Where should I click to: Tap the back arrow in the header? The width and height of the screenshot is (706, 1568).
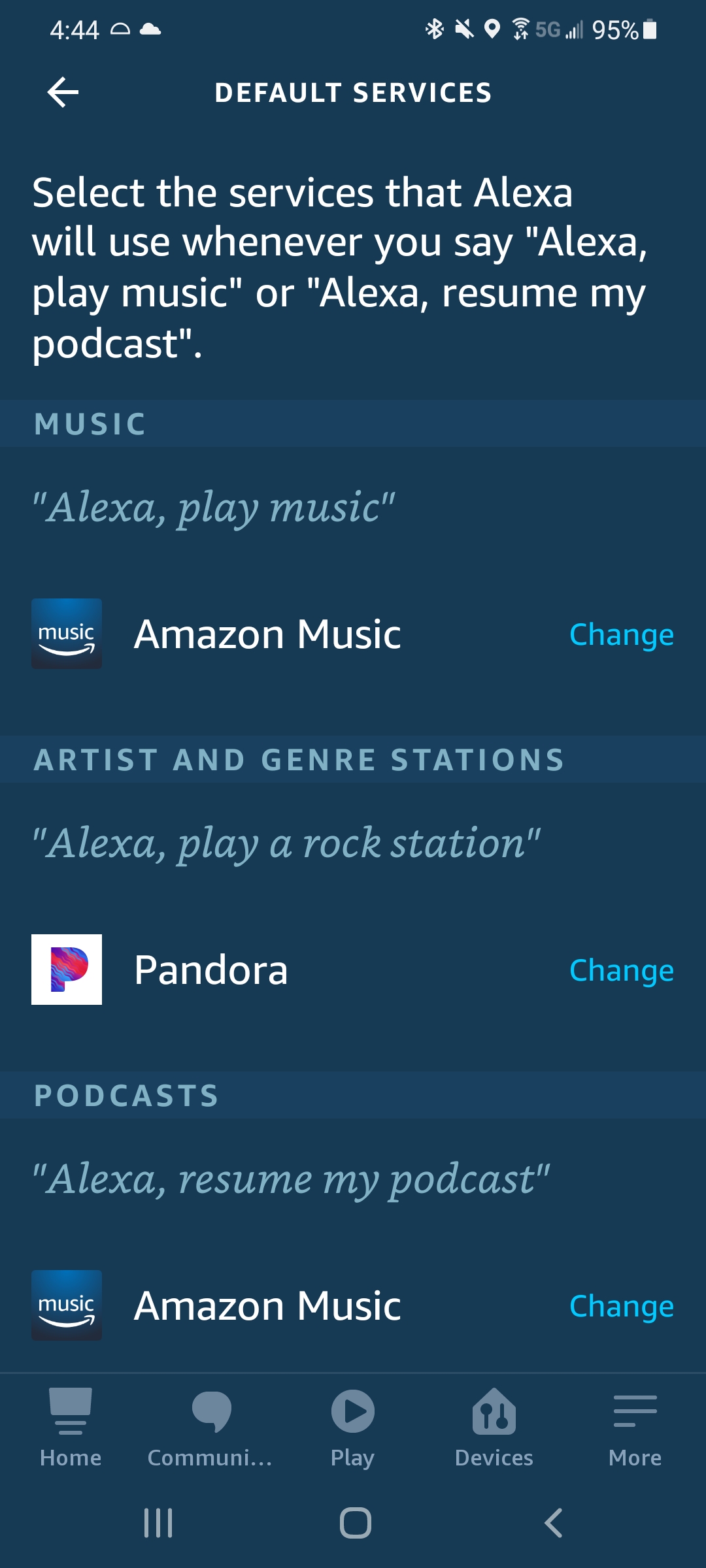click(x=63, y=92)
